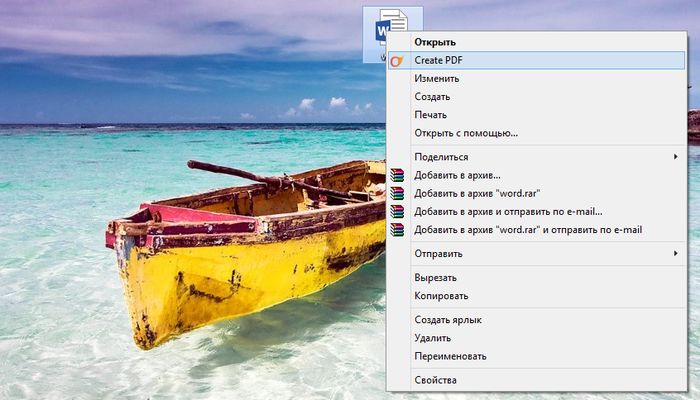The height and width of the screenshot is (400, 700).
Task: Click the orange Create PDF icon
Action: point(397,61)
